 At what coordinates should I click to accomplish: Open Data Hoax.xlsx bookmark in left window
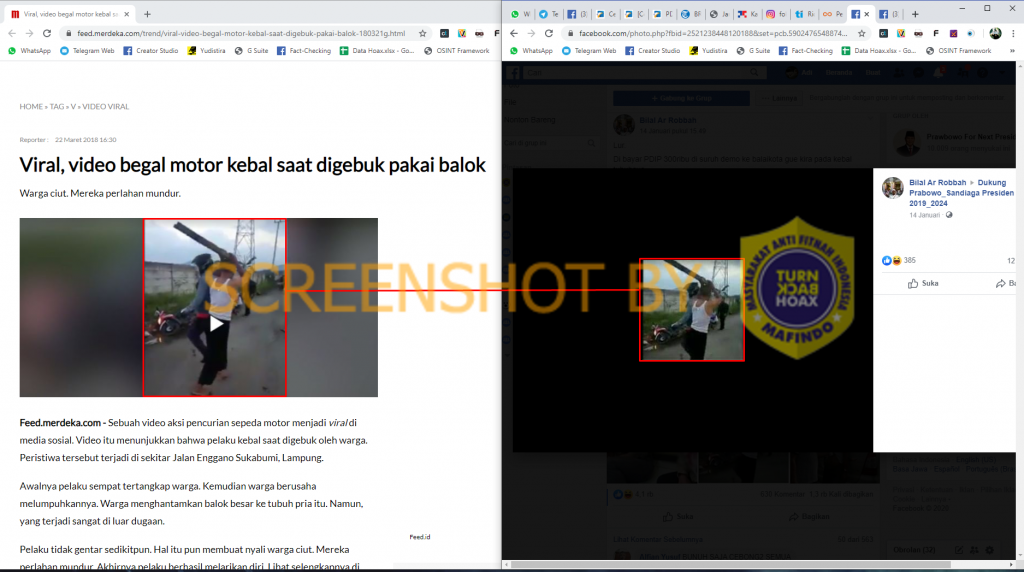coord(377,50)
